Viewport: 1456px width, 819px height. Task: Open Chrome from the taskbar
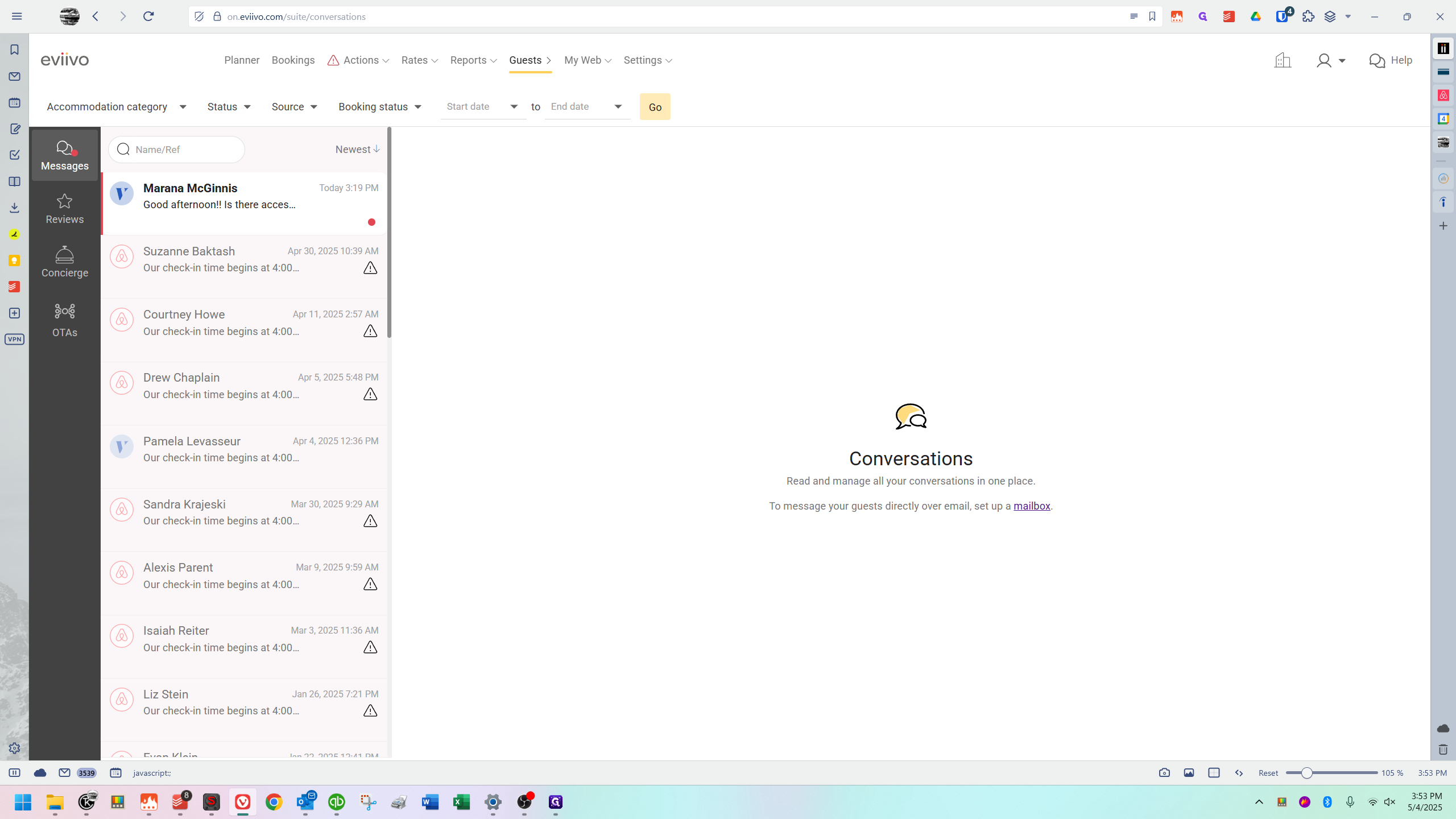[274, 802]
